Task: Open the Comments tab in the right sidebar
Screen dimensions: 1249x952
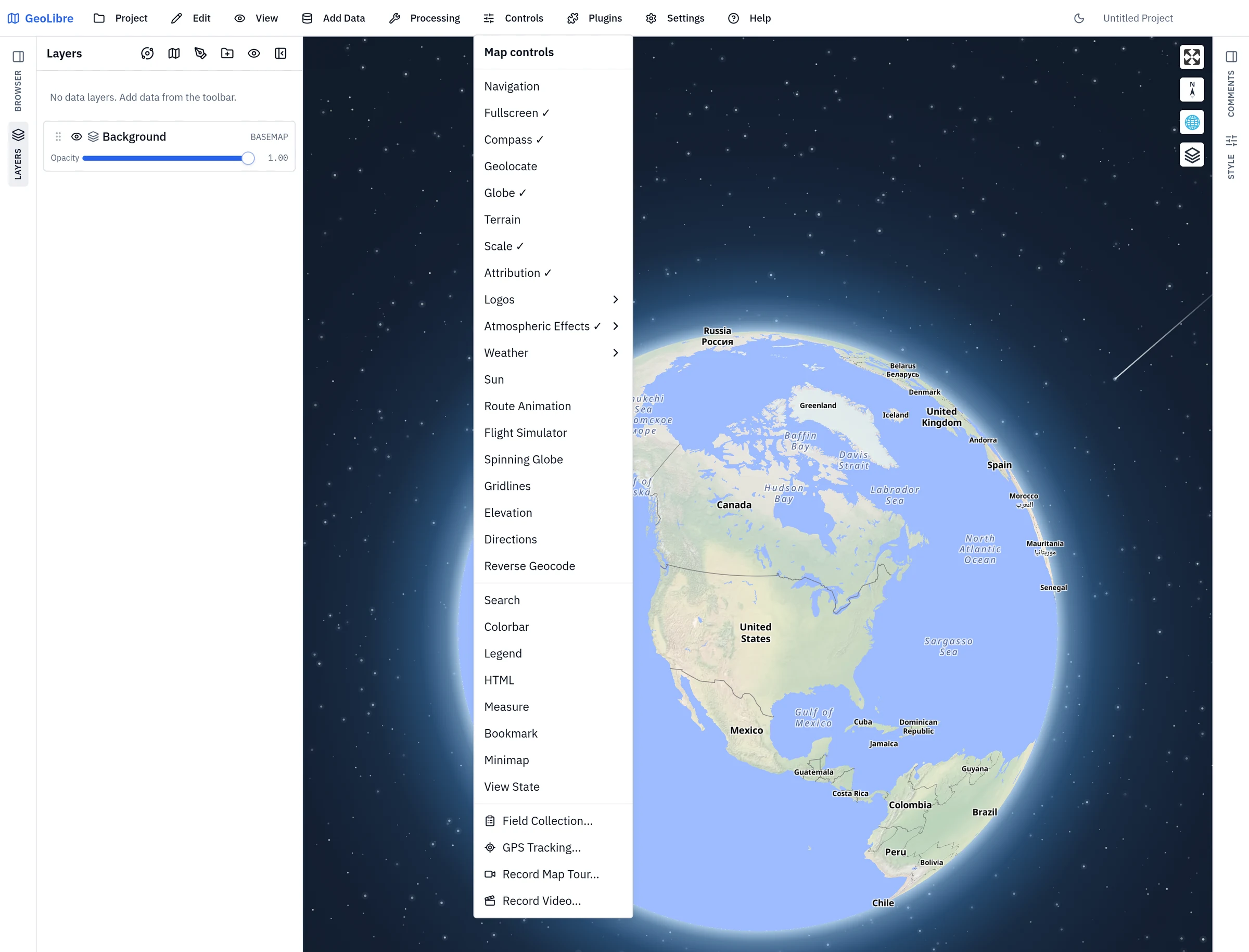Action: click(x=1231, y=94)
